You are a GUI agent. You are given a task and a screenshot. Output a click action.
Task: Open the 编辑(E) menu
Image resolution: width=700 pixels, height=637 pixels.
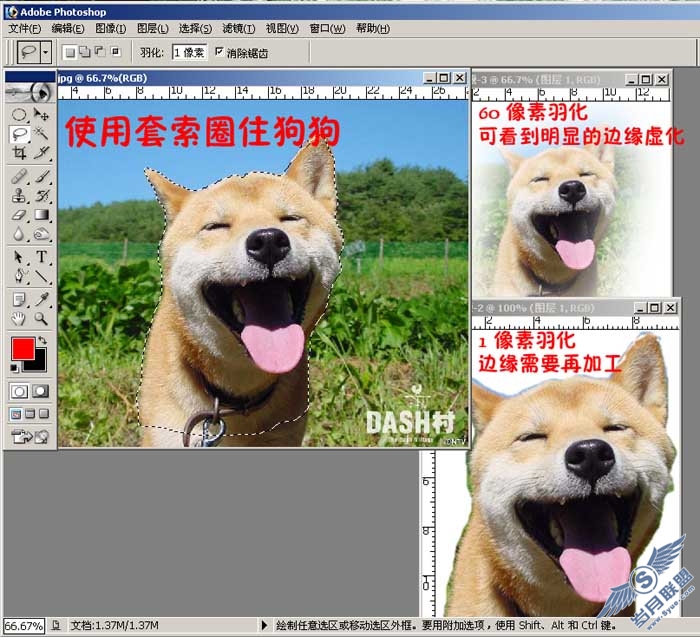67,29
